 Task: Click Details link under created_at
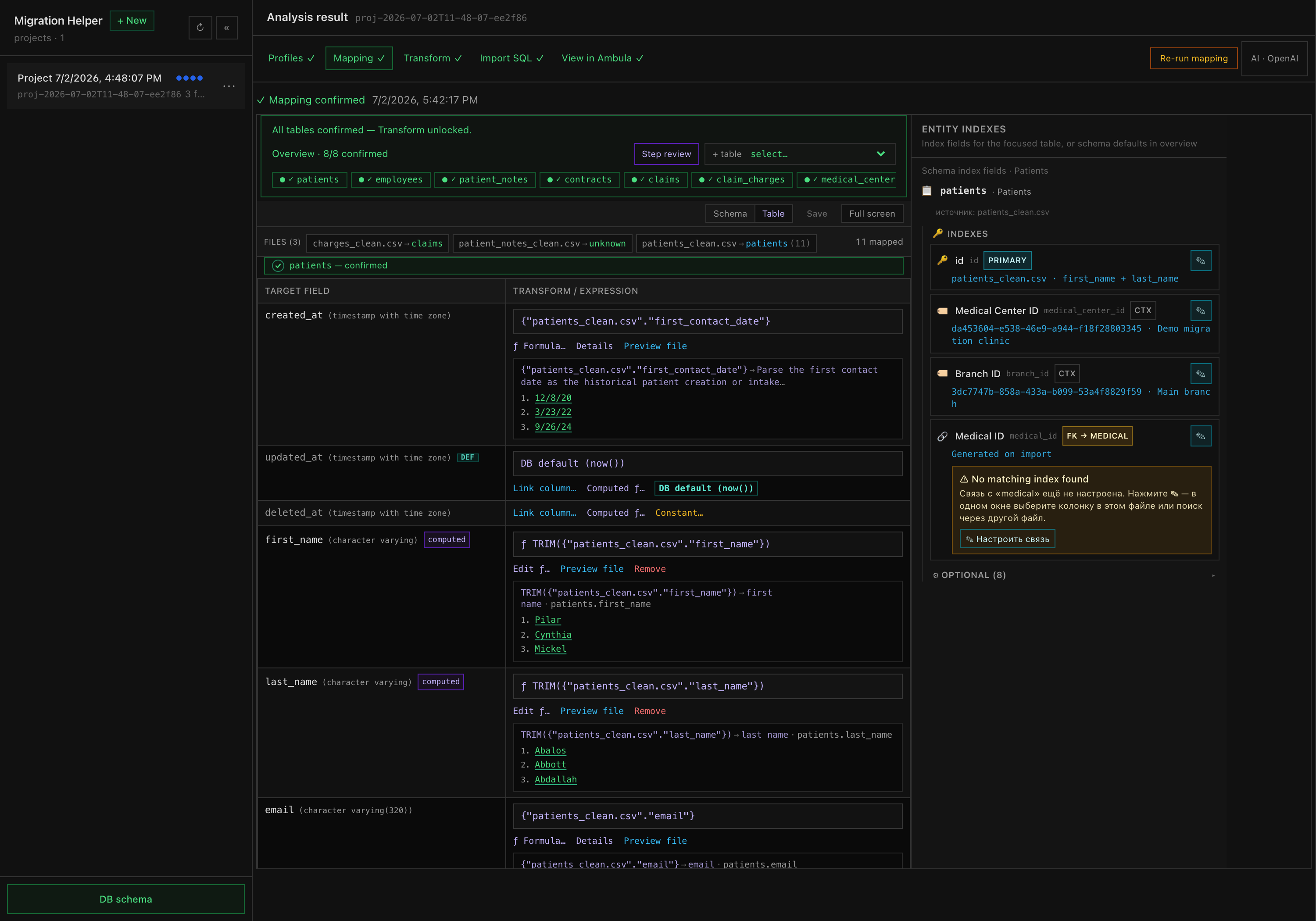pyautogui.click(x=594, y=346)
